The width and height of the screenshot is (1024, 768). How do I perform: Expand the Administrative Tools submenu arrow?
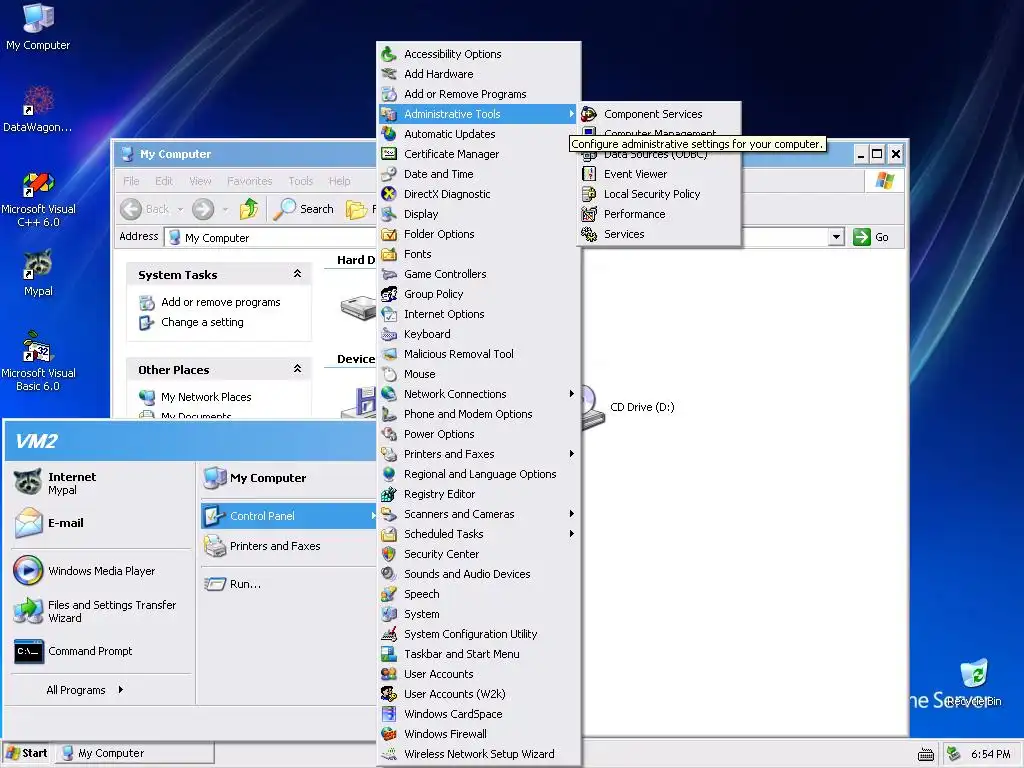(571, 114)
